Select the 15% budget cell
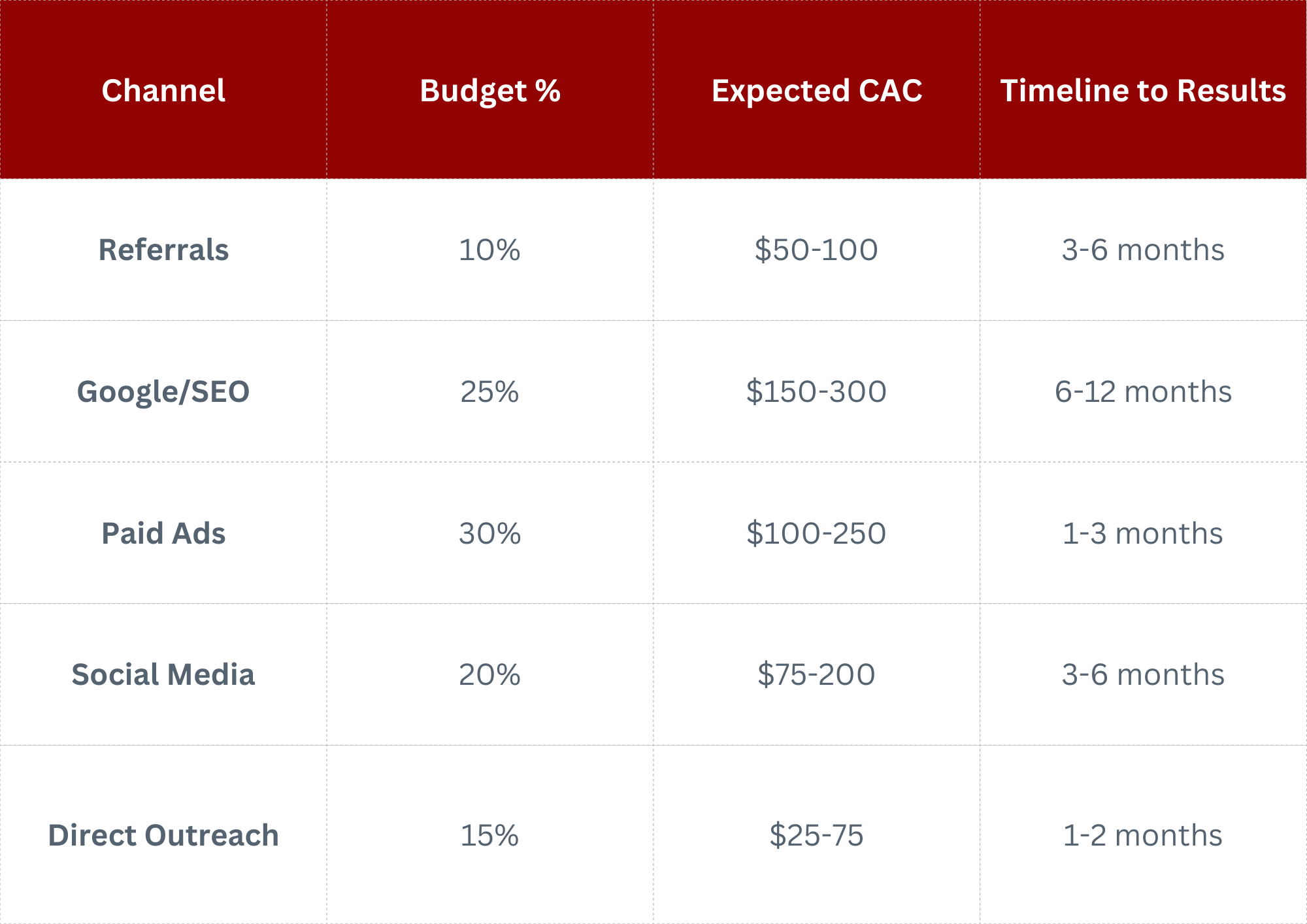The height and width of the screenshot is (924, 1307). 489,835
